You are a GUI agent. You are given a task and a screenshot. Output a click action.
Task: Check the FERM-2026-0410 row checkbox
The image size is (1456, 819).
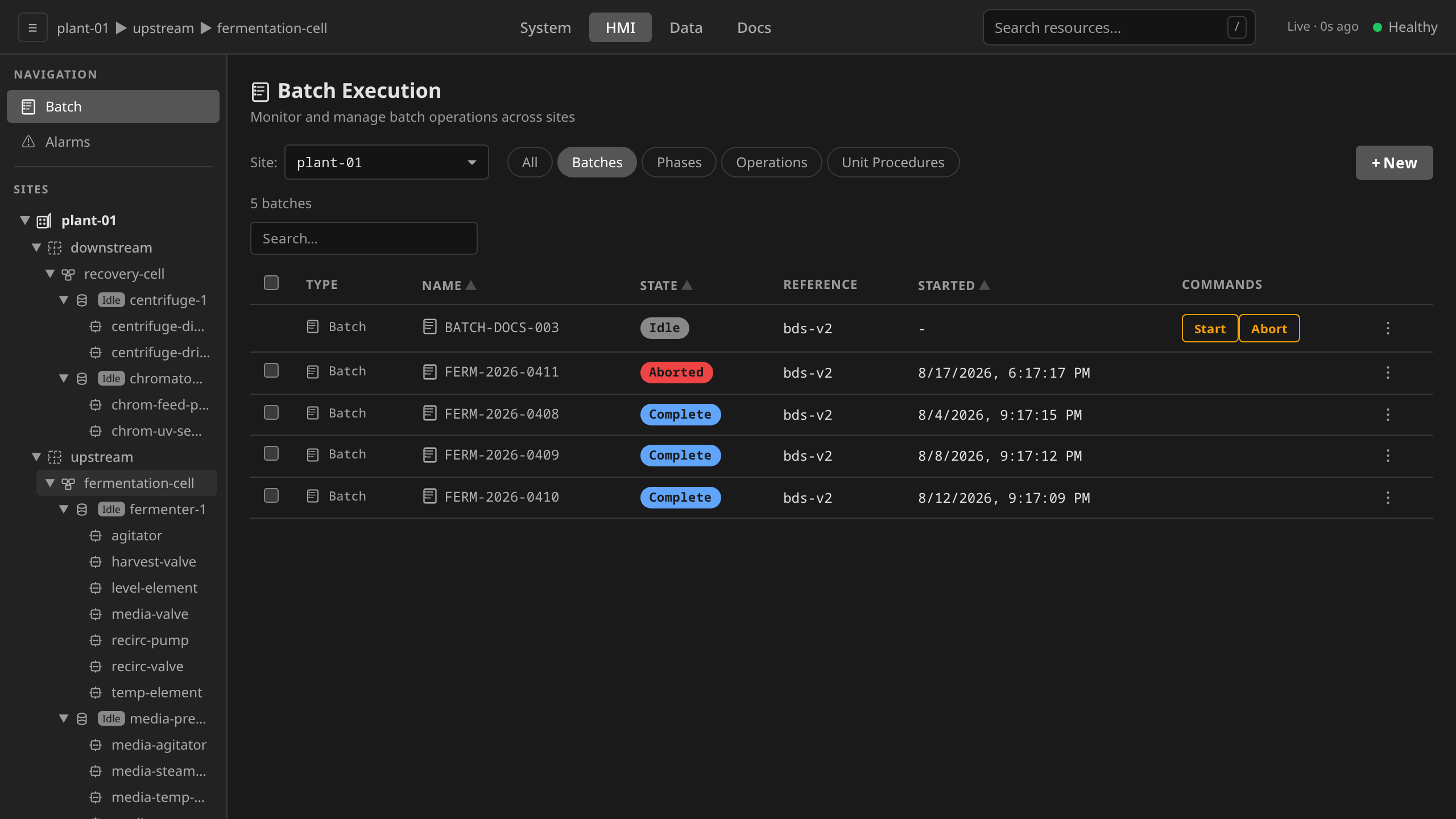tap(271, 495)
